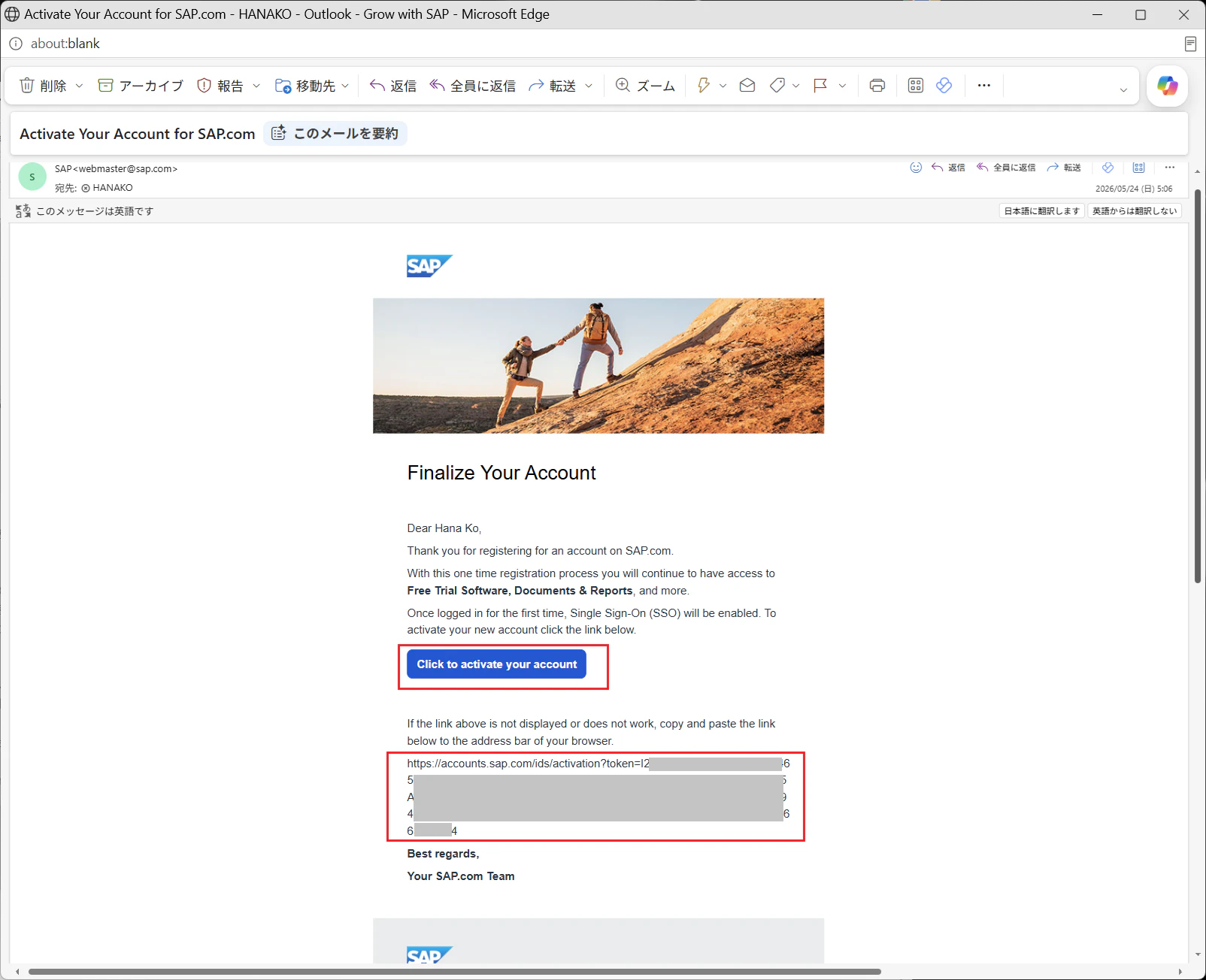The width and height of the screenshot is (1206, 980).
Task: Click the small Viva icon in message header
Action: pyautogui.click(x=1108, y=168)
